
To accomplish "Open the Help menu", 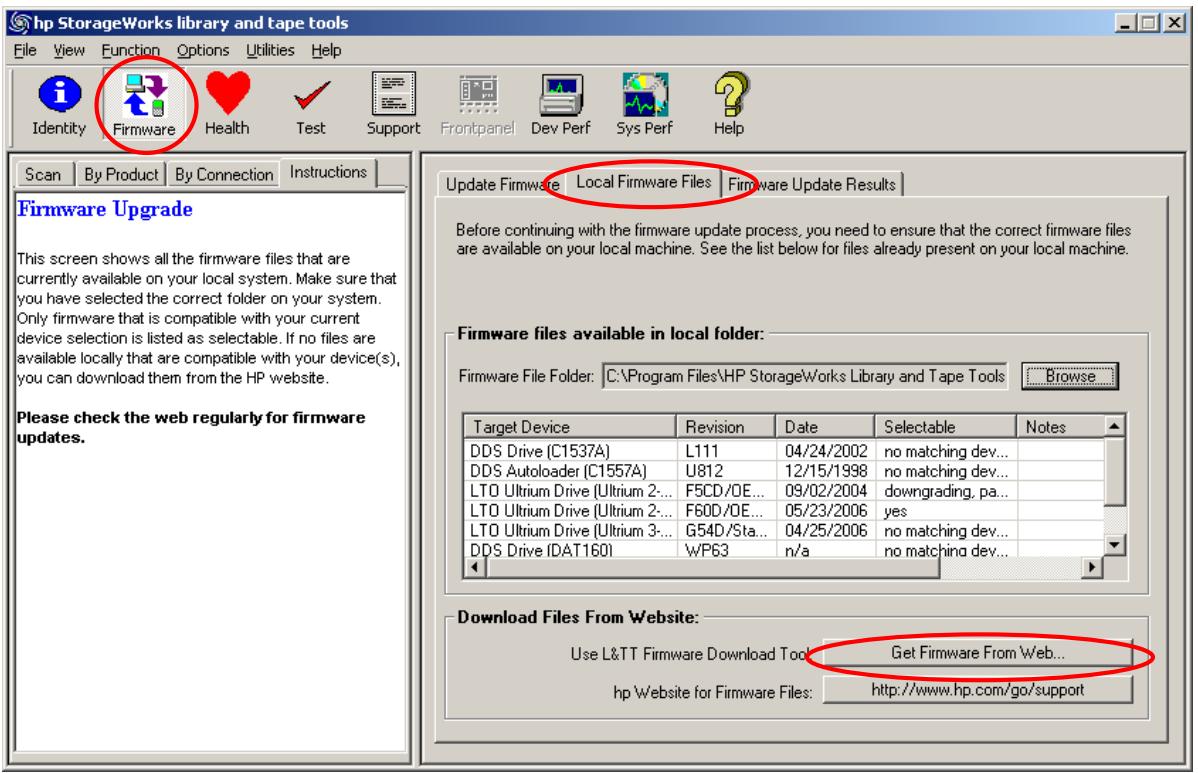I will (x=326, y=50).
